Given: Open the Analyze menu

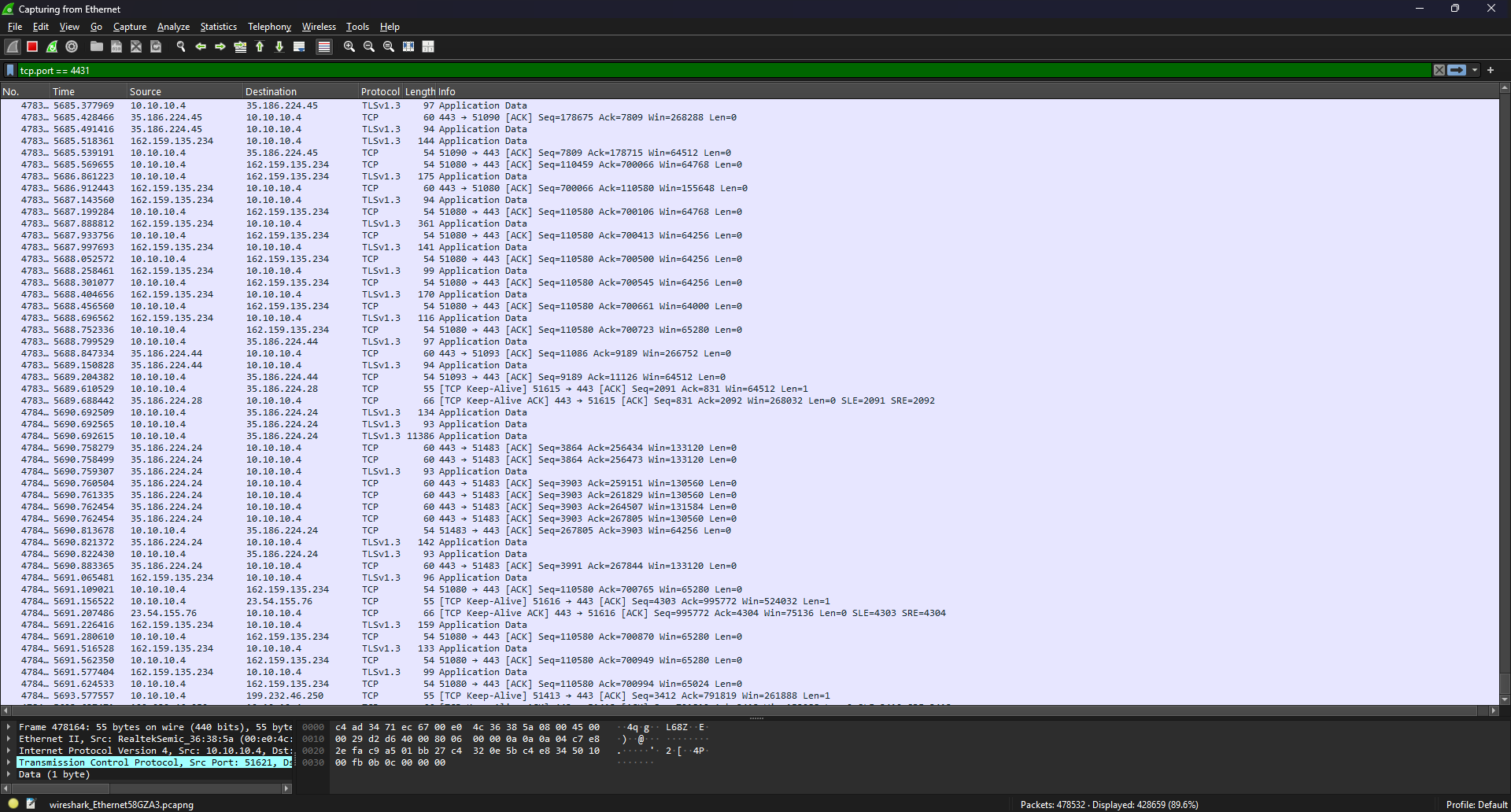Looking at the screenshot, I should point(173,27).
